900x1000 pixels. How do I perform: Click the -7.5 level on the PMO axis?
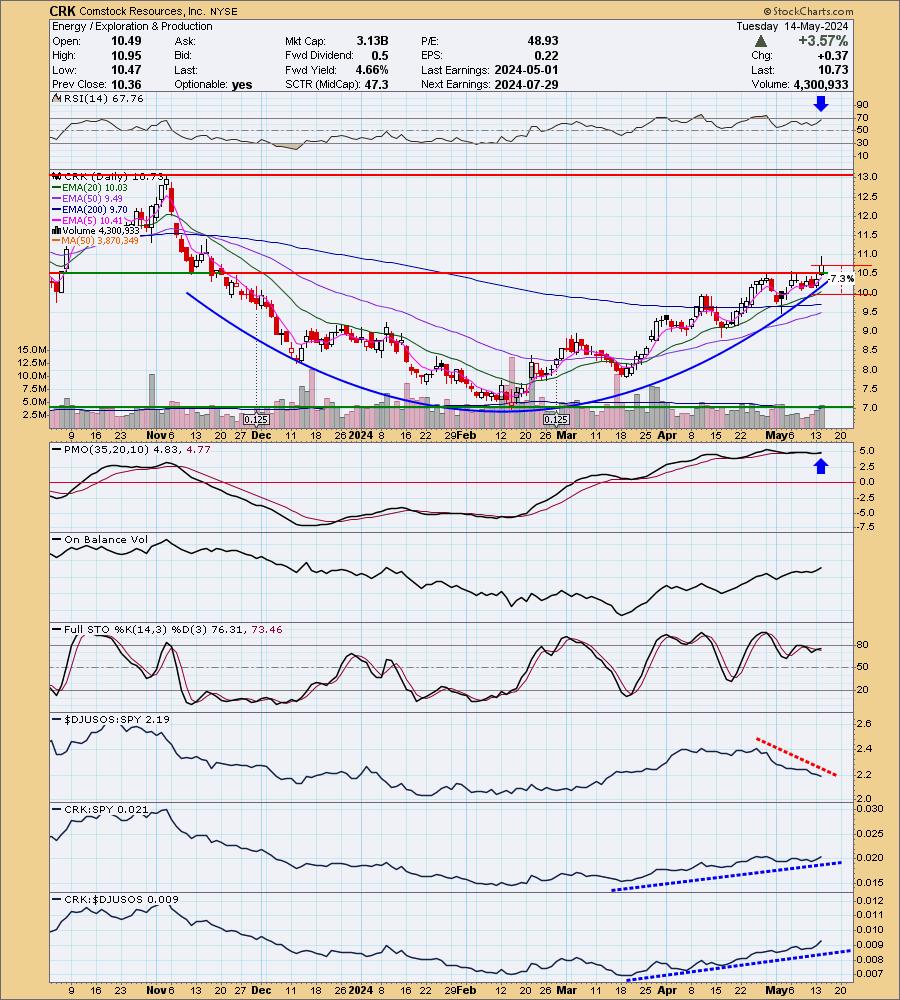point(866,527)
